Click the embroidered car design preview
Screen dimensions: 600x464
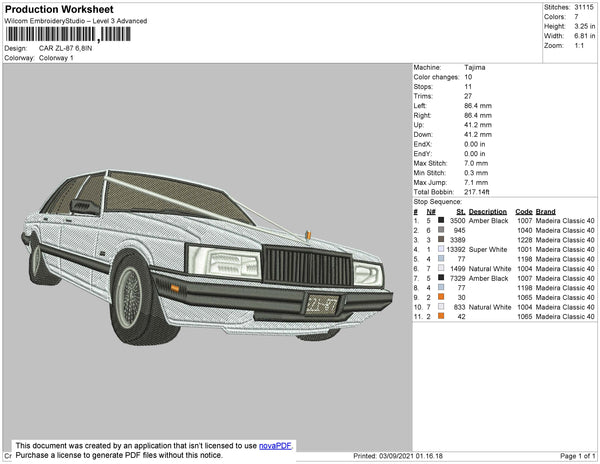tap(207, 257)
